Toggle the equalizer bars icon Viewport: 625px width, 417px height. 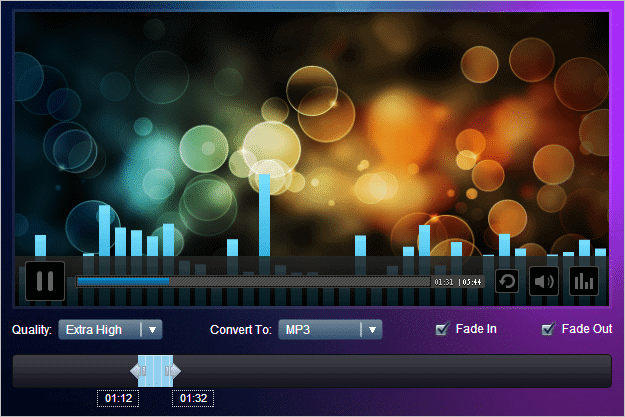(x=584, y=281)
